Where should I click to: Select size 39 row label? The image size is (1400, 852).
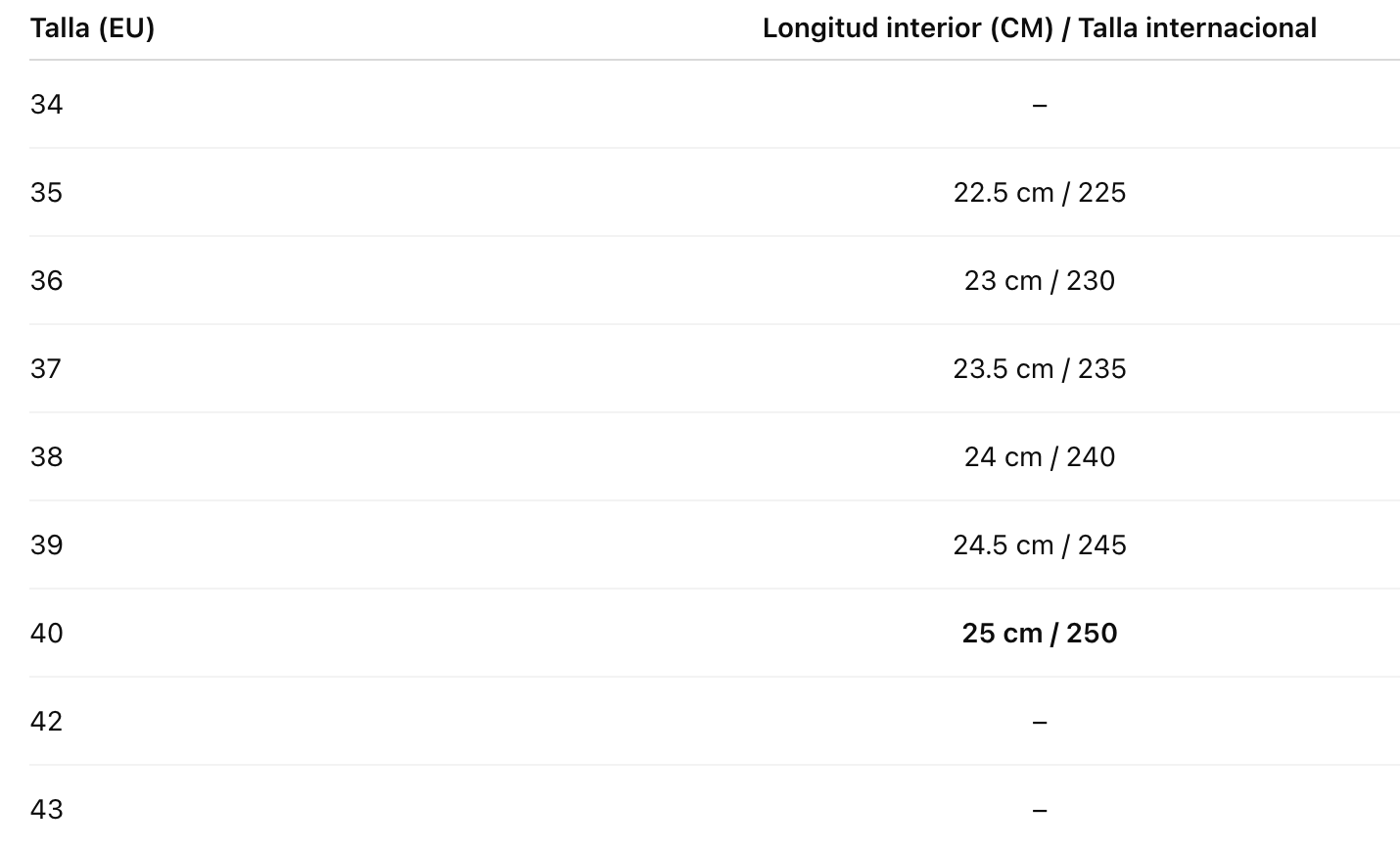[46, 545]
